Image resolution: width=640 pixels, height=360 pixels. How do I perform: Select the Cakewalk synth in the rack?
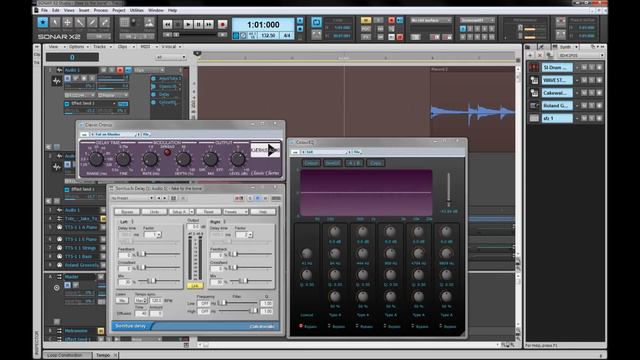[x=557, y=93]
